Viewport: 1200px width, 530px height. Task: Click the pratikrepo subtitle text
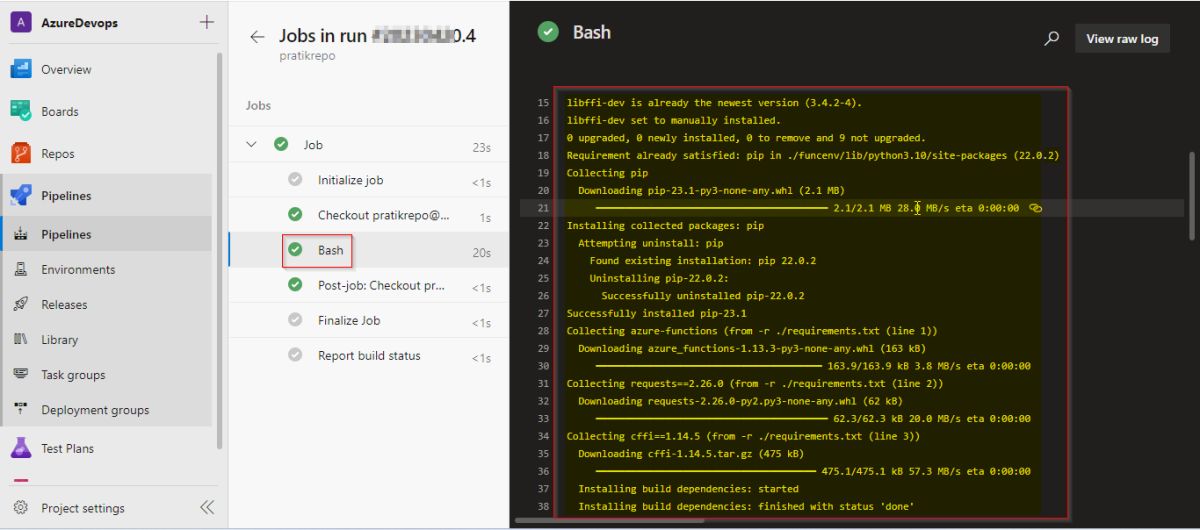[307, 56]
